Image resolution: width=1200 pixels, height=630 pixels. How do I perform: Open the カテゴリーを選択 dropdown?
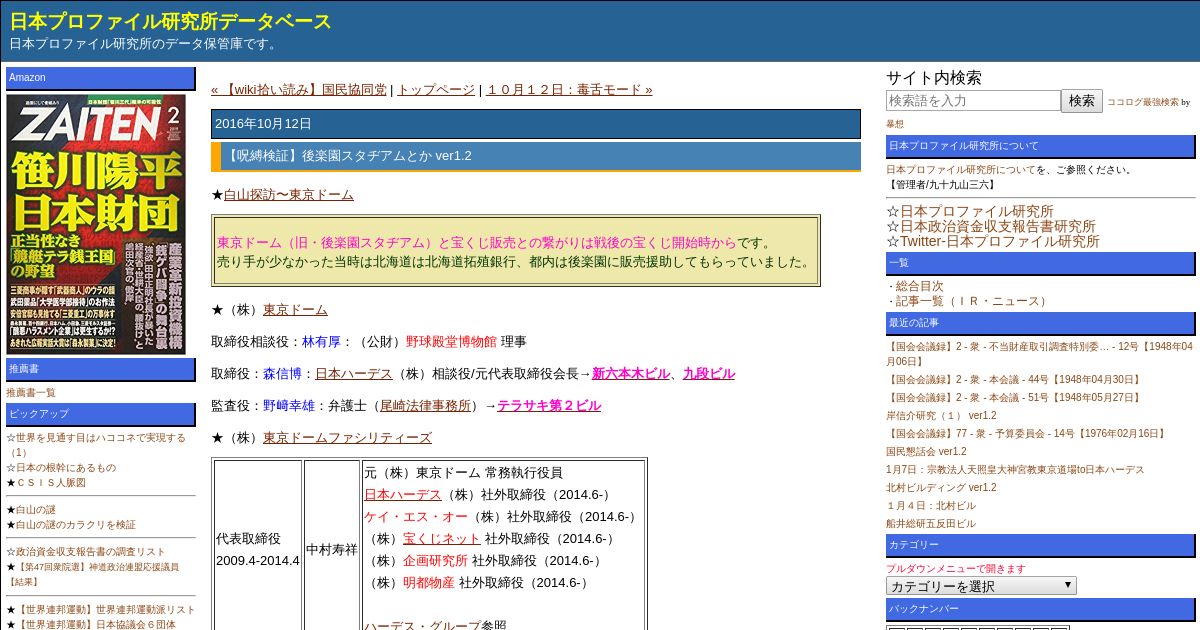[x=981, y=585]
